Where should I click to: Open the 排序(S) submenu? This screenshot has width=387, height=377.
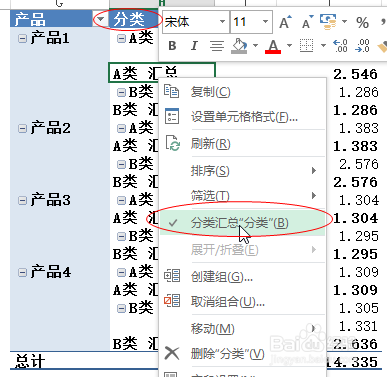point(242,171)
